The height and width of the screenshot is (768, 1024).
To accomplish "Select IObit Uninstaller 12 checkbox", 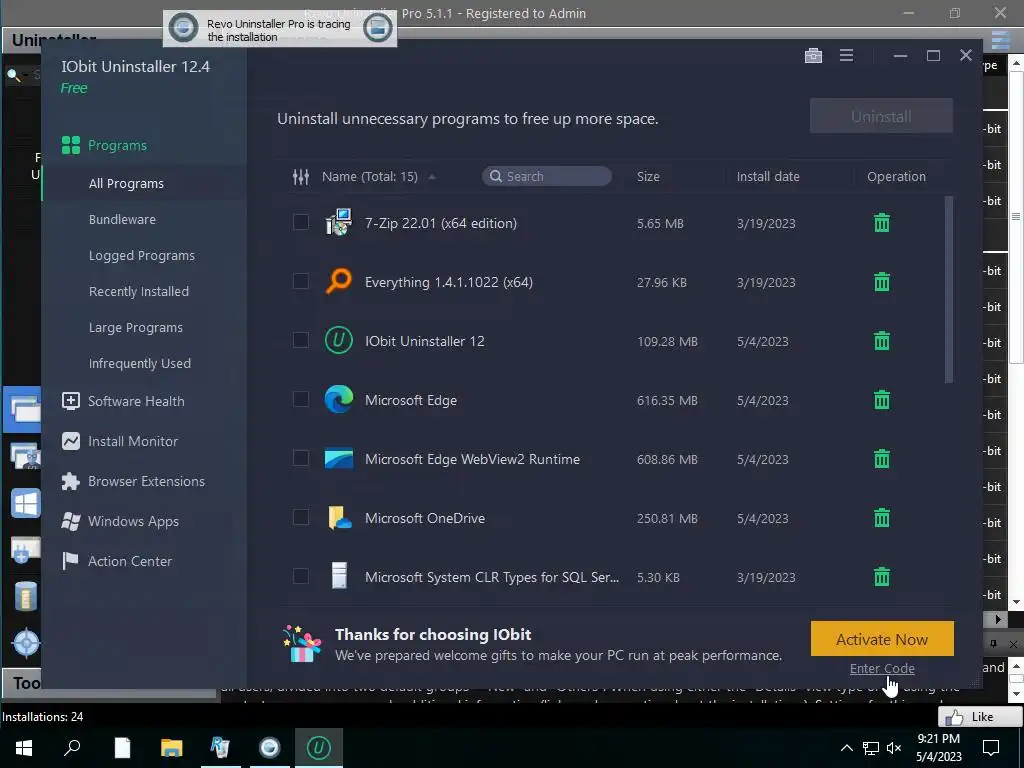I will (300, 340).
